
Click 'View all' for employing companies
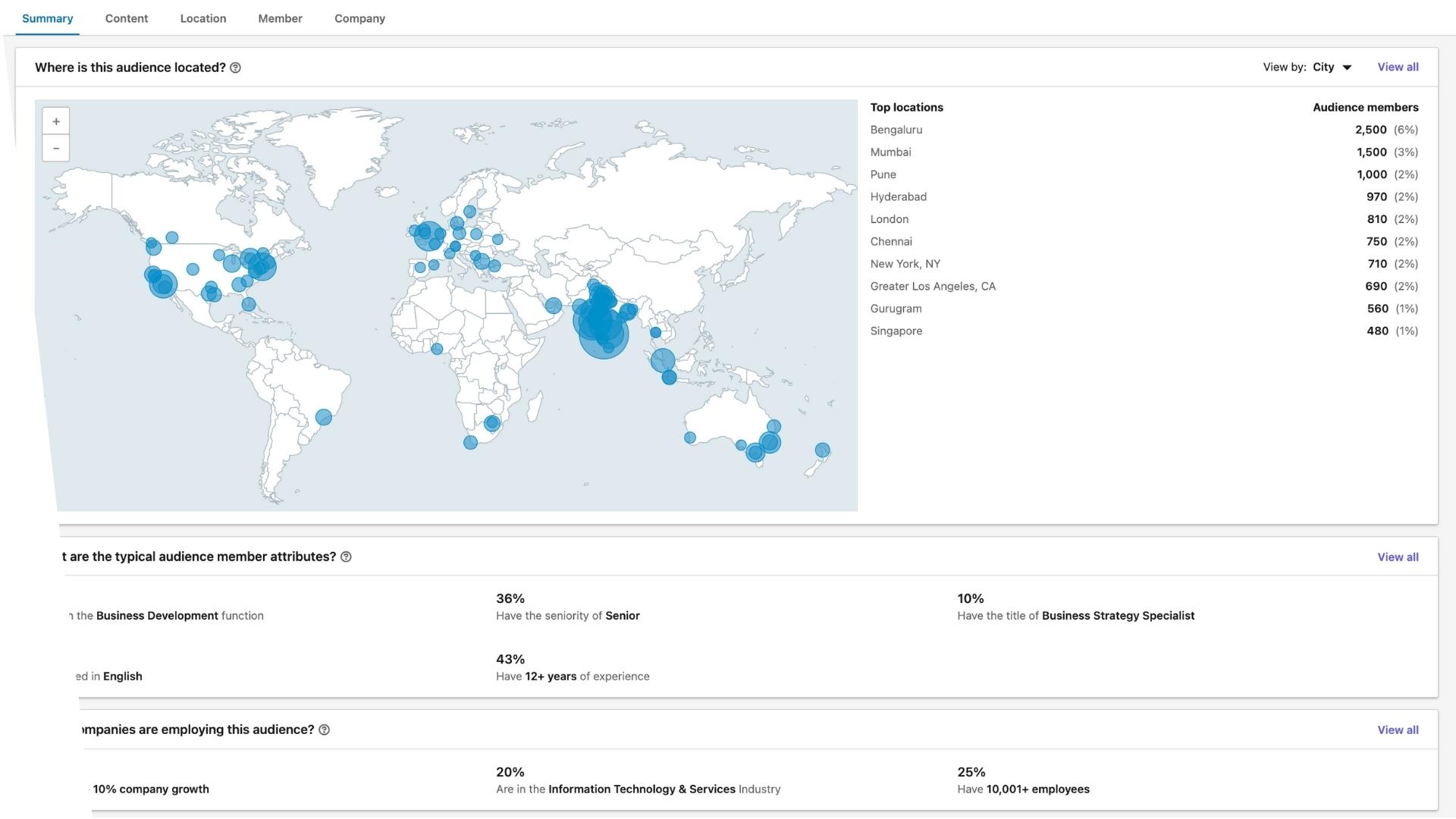click(1398, 730)
